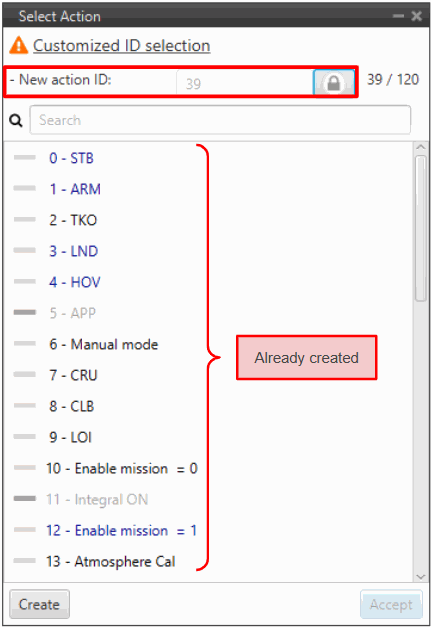Viewport: 431px width, 627px height.
Task: Choose 6 - Manual mode action
Action: tap(104, 344)
